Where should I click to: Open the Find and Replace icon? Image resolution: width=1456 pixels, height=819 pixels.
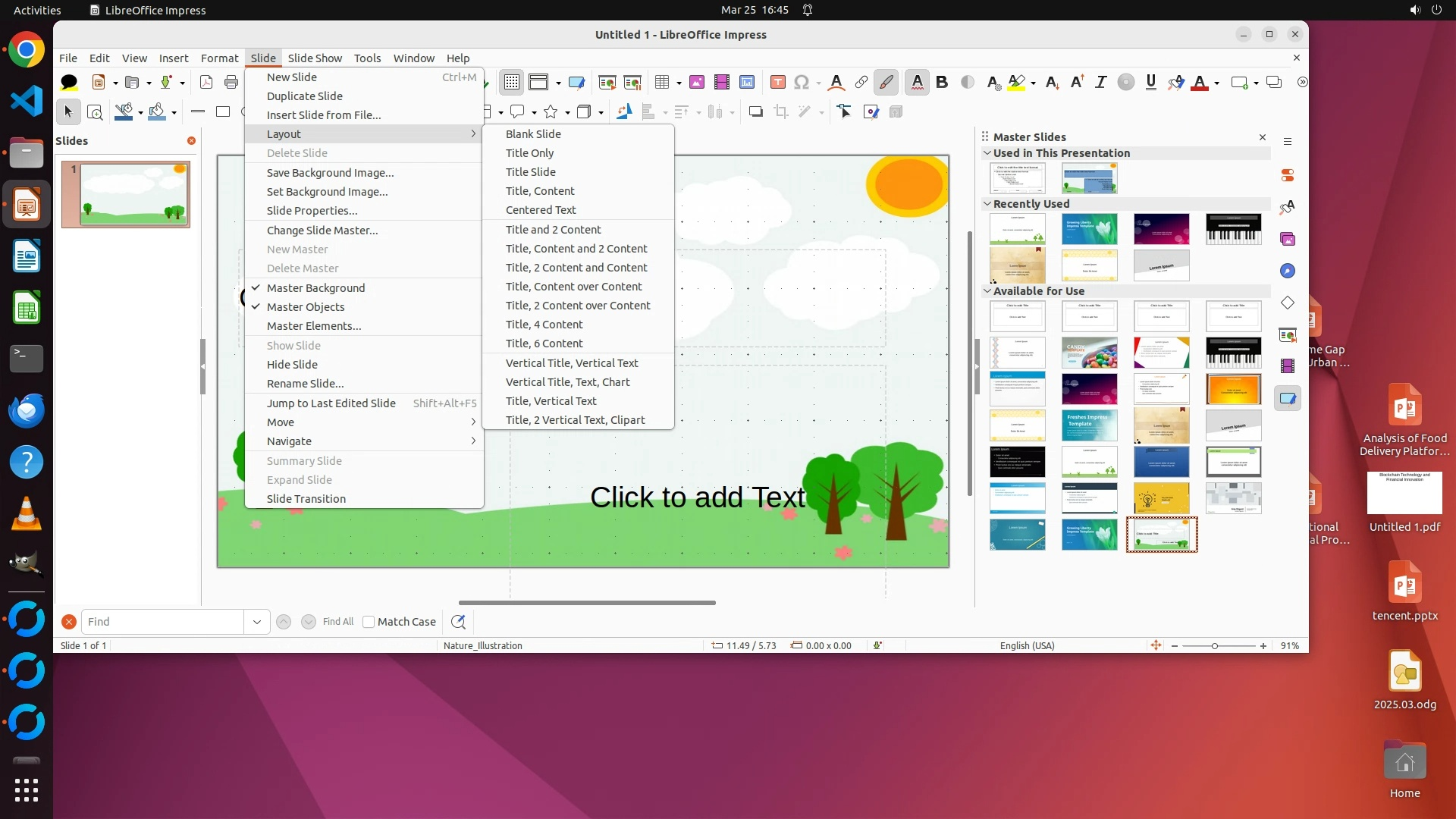(x=458, y=622)
